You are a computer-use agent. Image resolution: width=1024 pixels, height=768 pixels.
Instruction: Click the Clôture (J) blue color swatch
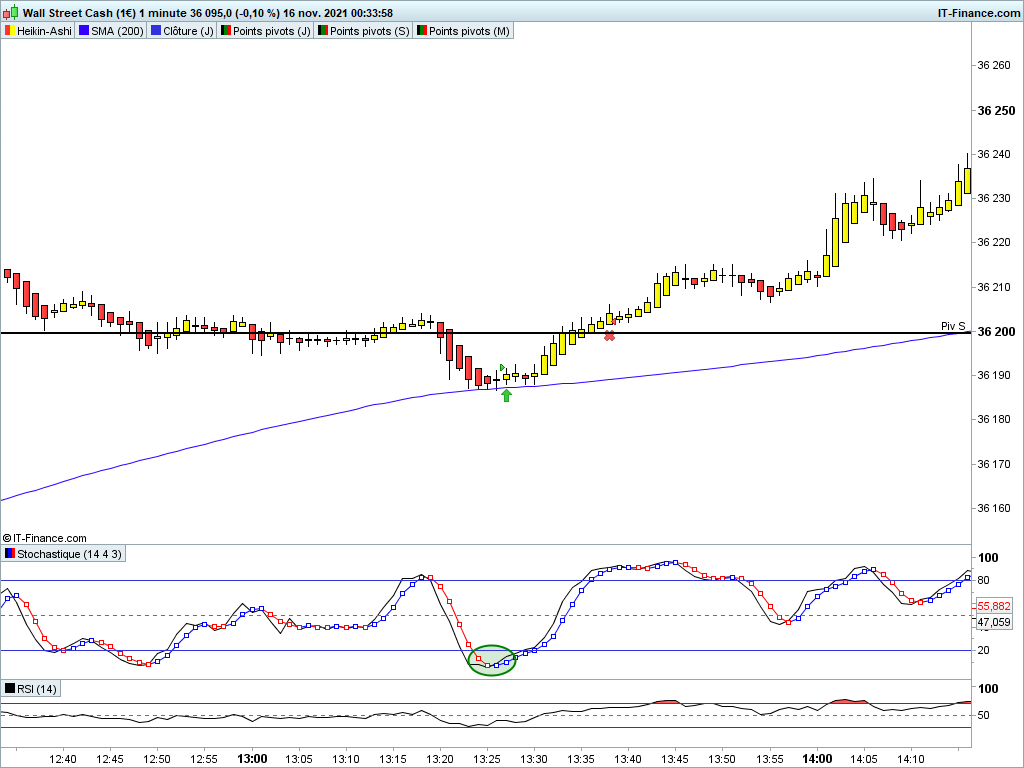[x=155, y=31]
